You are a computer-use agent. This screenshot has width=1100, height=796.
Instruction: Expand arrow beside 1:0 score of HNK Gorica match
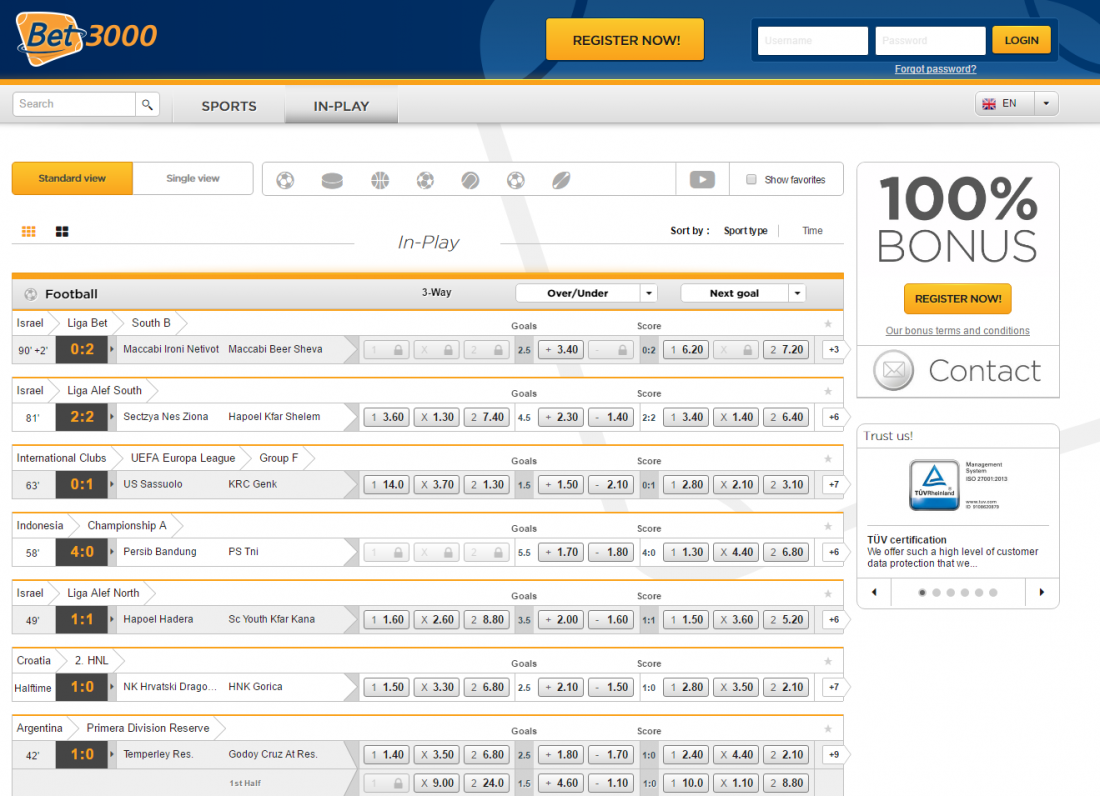point(112,687)
